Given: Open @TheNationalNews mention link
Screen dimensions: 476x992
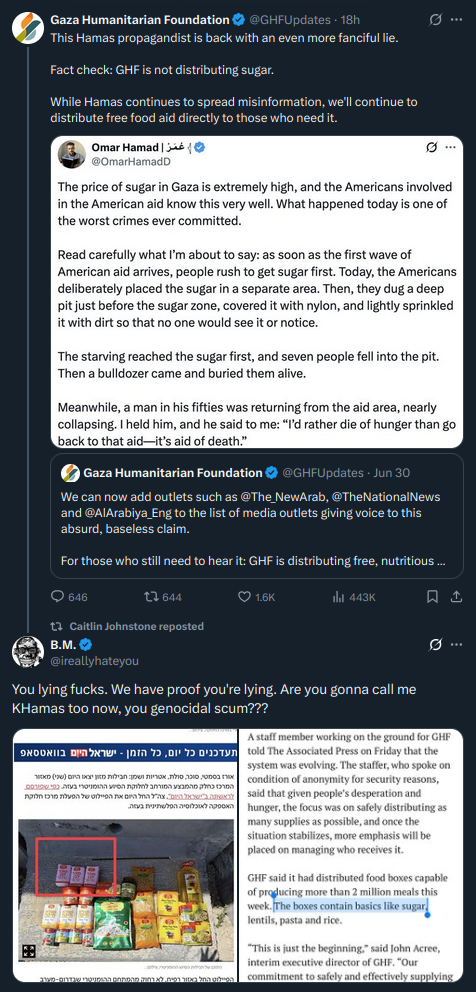Looking at the screenshot, I should pos(392,497).
